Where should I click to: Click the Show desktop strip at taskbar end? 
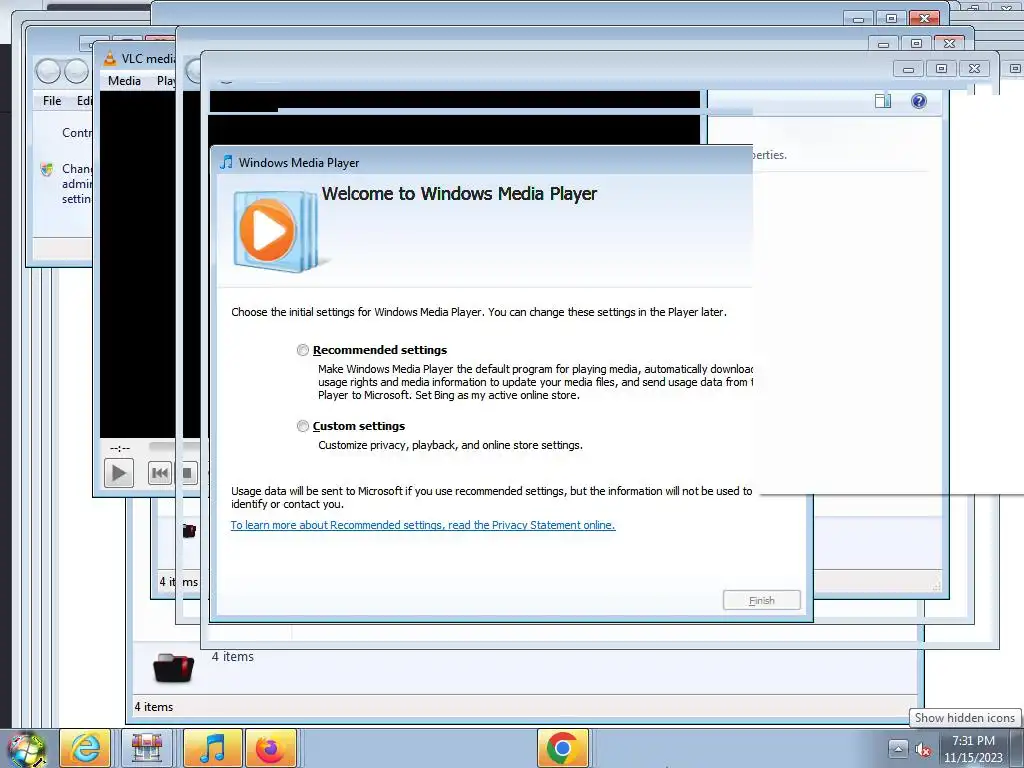(1019, 748)
